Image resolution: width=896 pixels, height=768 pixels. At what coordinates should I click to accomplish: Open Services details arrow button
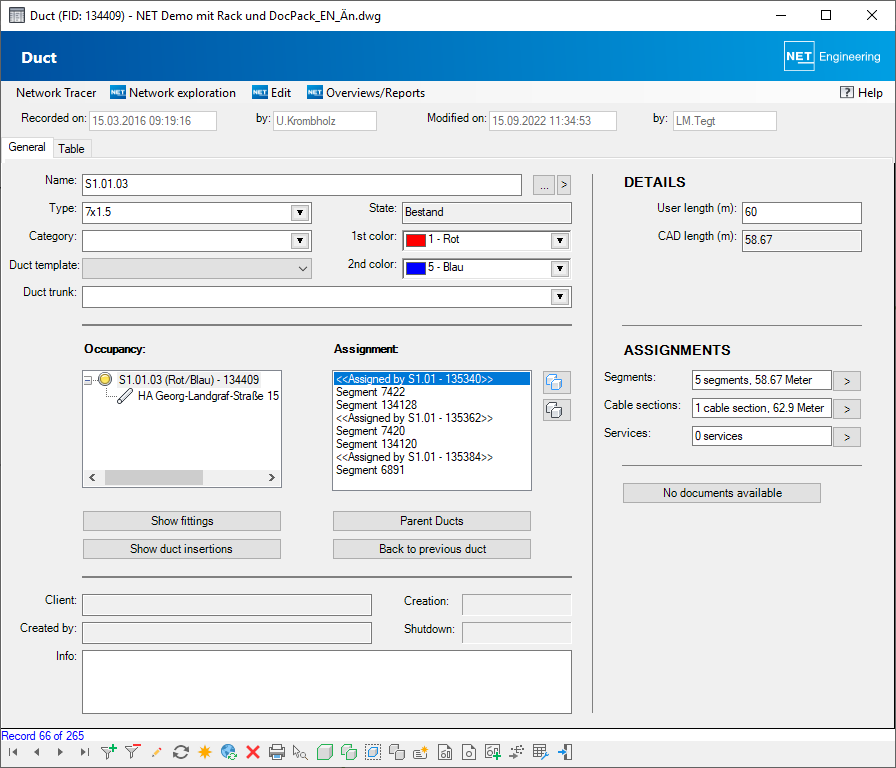(x=847, y=437)
